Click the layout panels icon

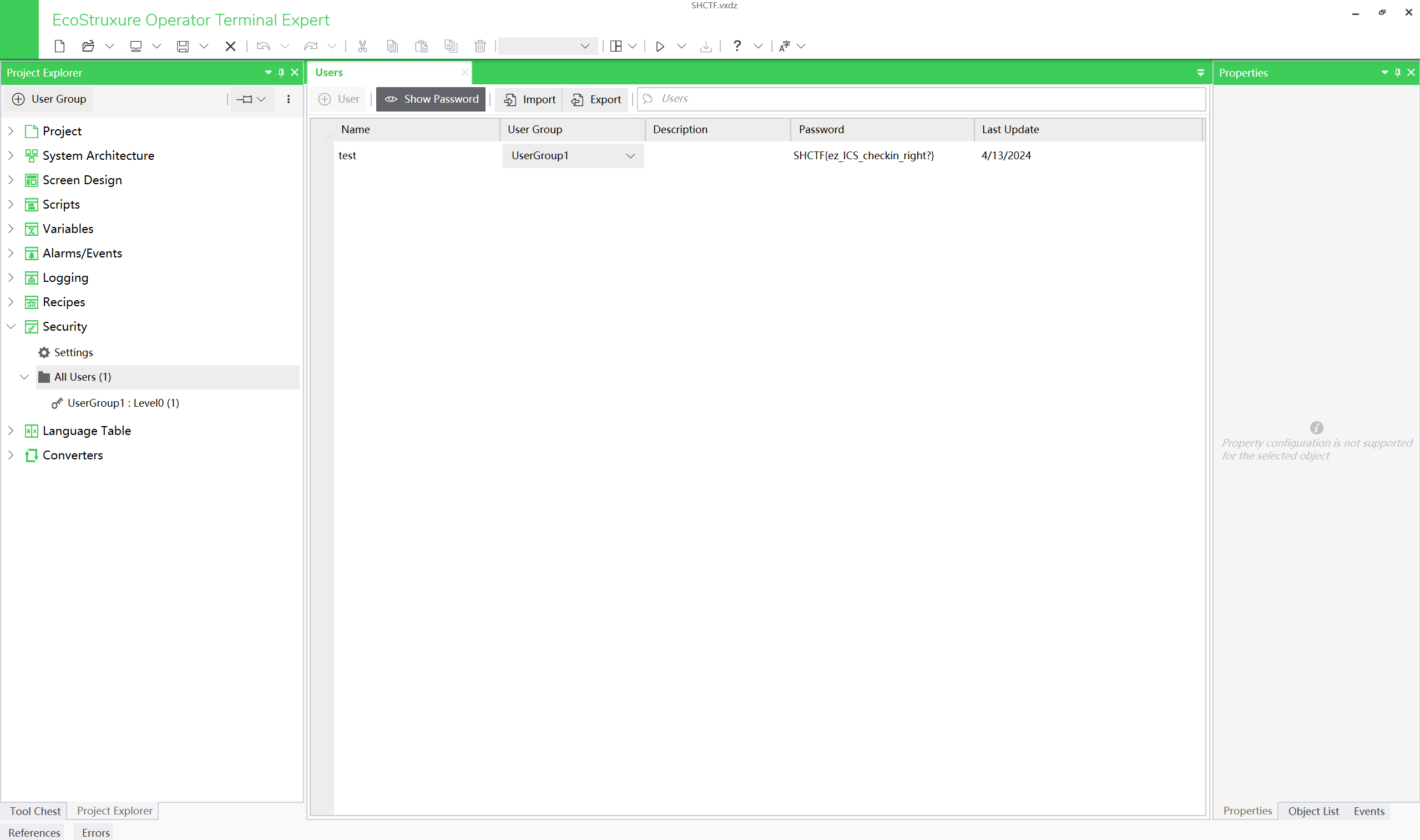(x=616, y=46)
